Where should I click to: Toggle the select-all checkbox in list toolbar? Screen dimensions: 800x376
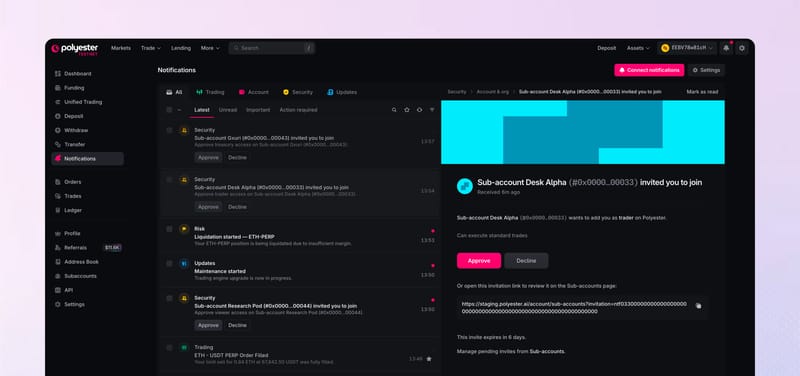click(169, 110)
